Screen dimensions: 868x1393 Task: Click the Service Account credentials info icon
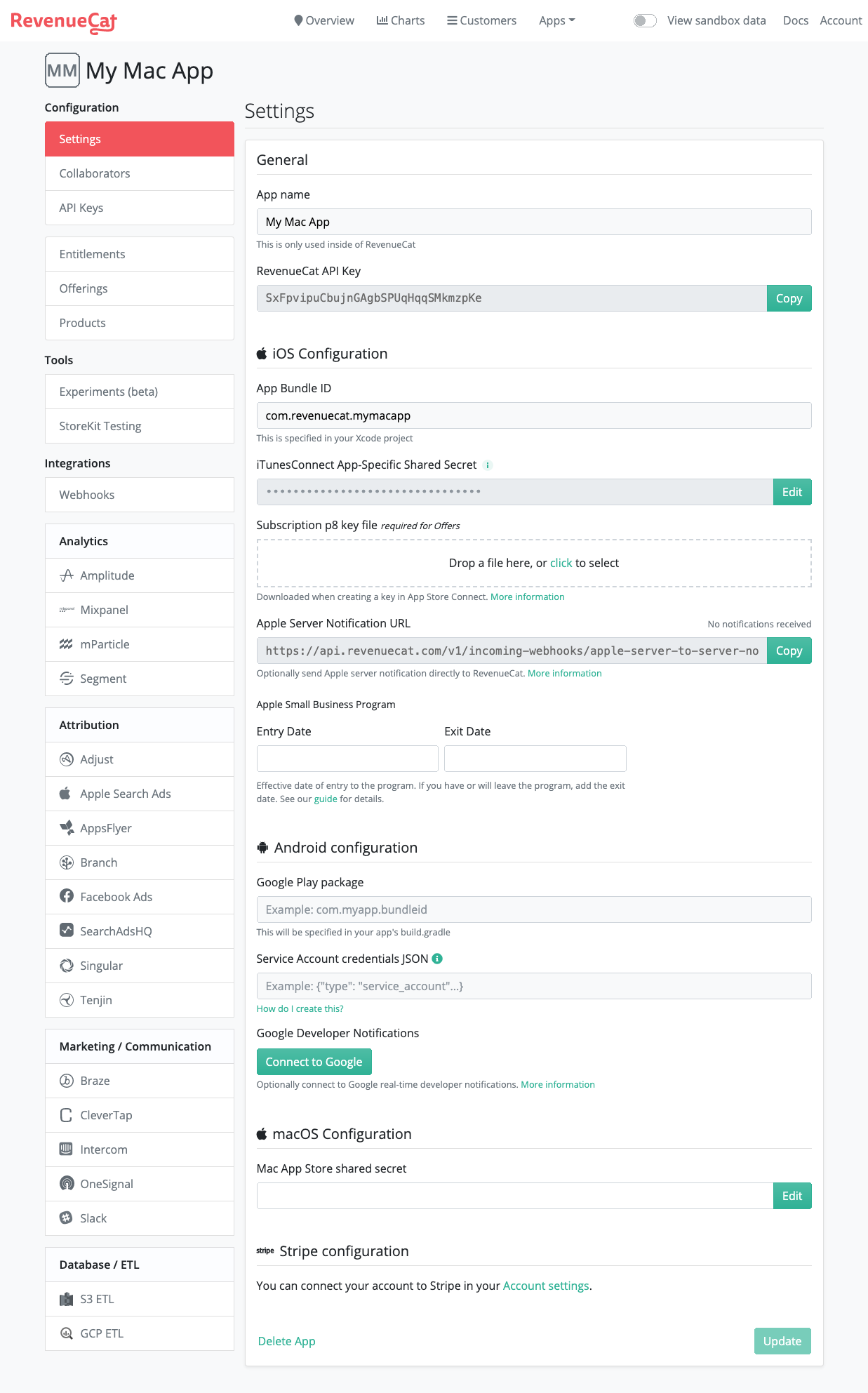coord(437,959)
